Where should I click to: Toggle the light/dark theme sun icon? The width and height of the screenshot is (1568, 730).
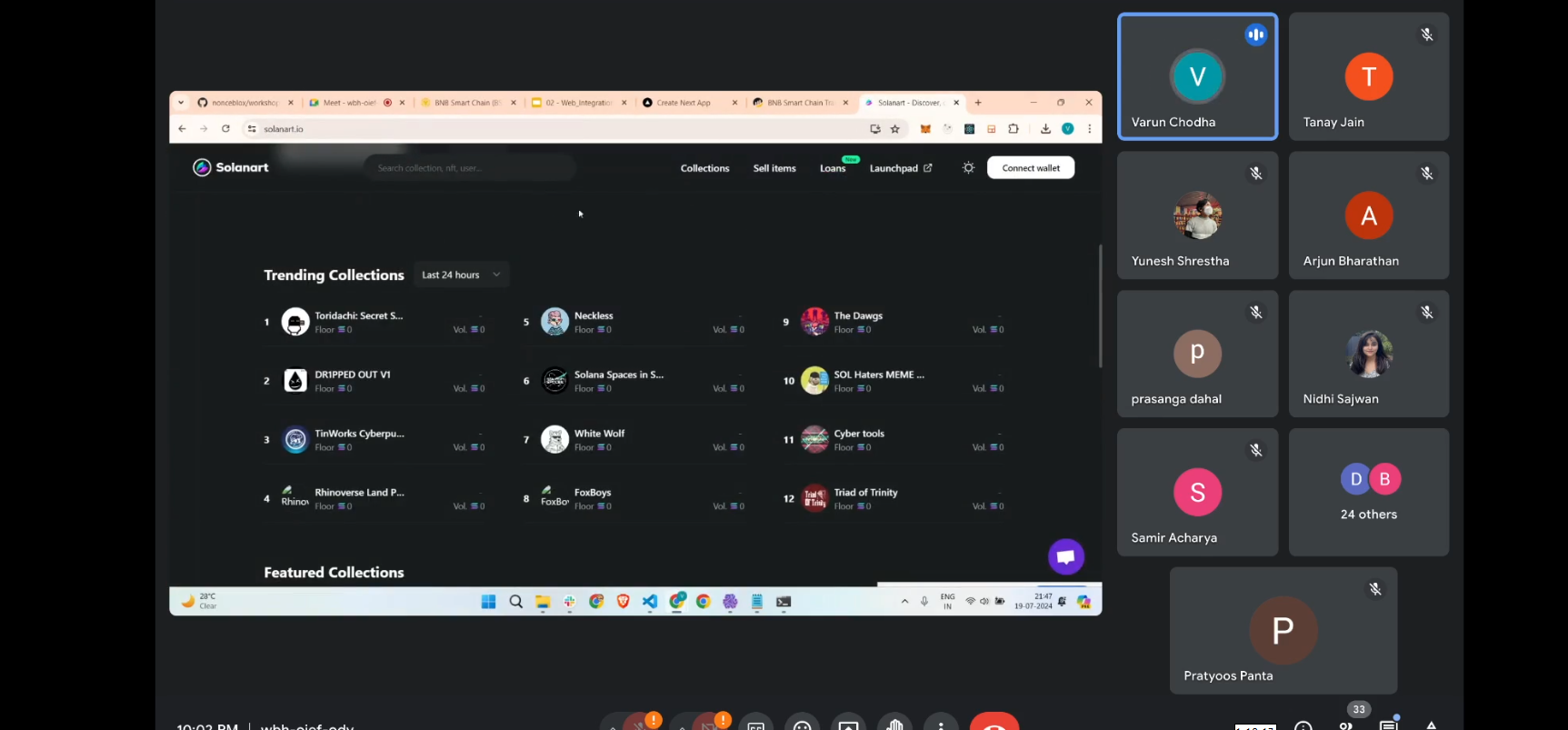point(969,168)
